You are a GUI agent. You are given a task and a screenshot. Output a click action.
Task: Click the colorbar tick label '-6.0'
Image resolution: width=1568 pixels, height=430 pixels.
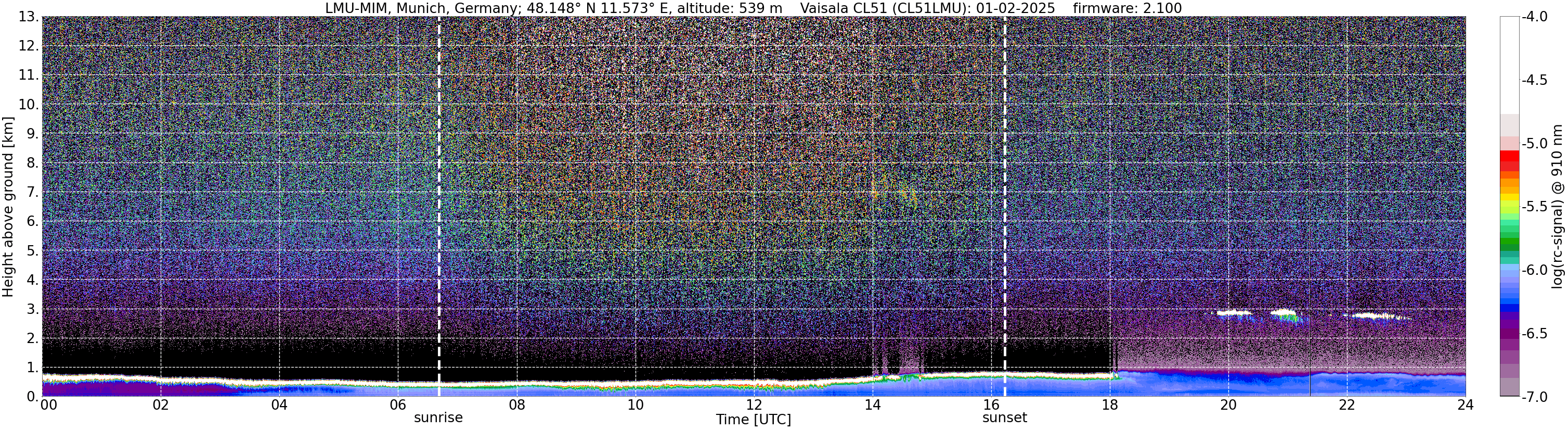point(1534,270)
